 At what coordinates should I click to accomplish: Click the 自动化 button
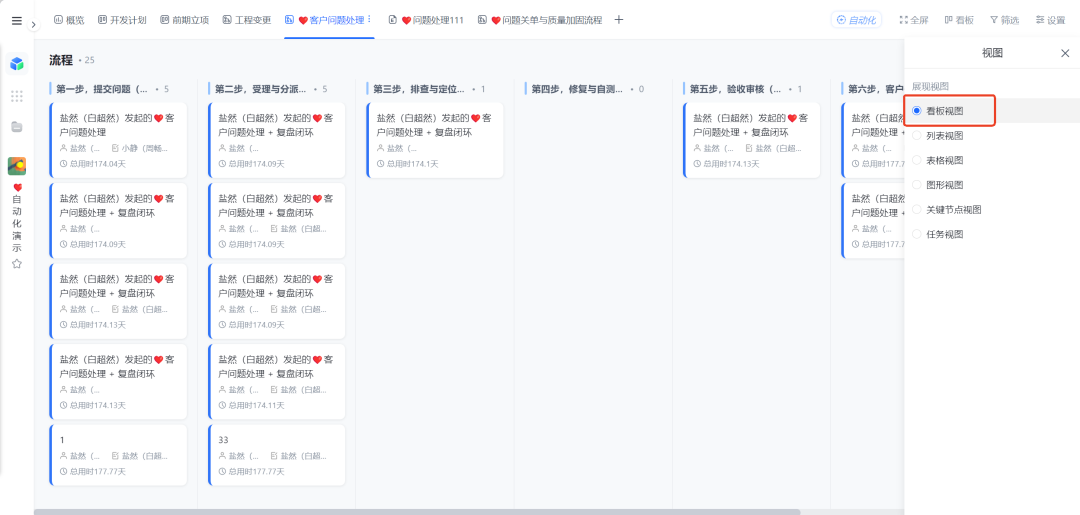point(856,20)
